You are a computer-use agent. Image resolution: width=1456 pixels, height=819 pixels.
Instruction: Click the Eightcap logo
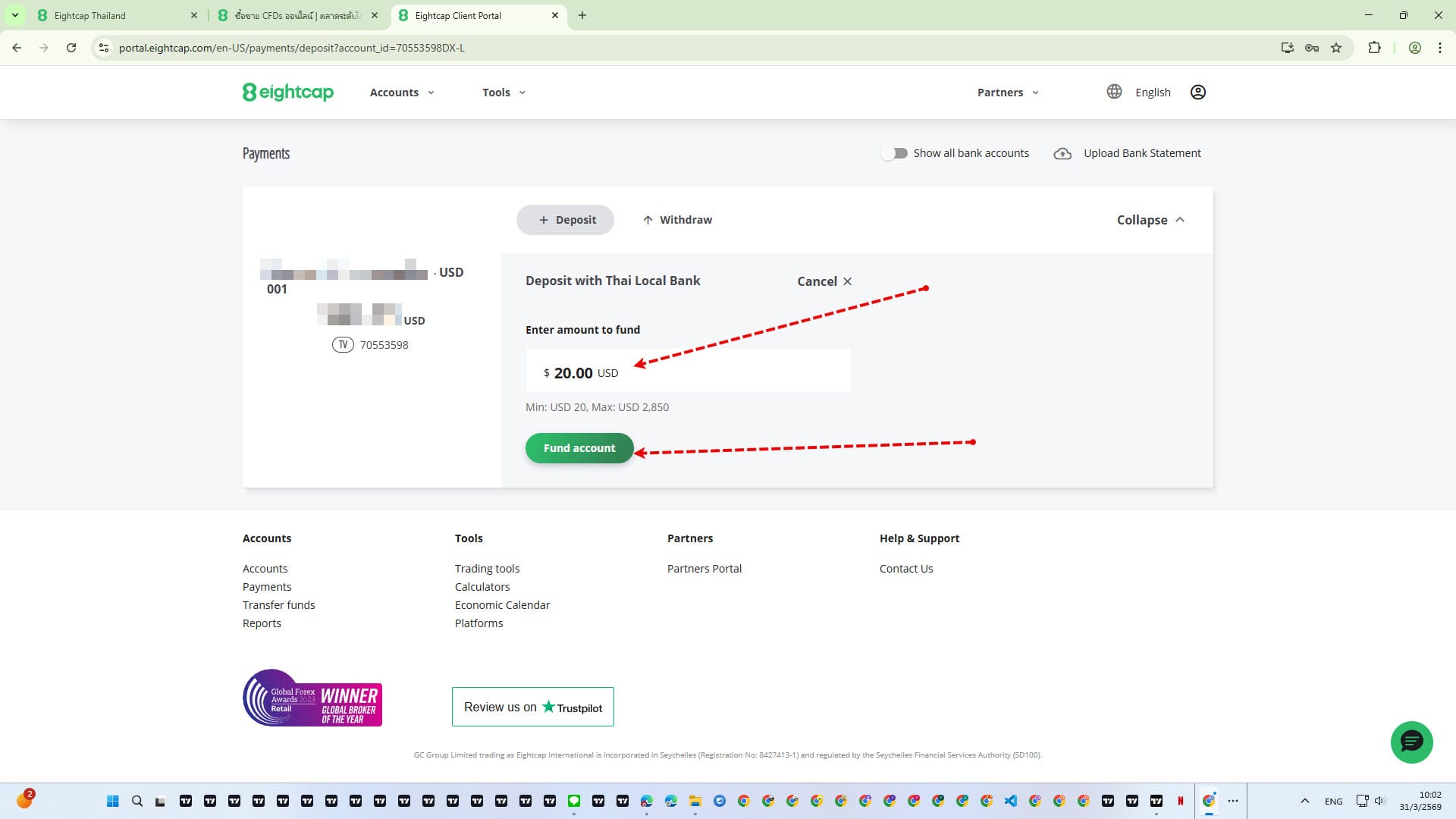pyautogui.click(x=287, y=92)
